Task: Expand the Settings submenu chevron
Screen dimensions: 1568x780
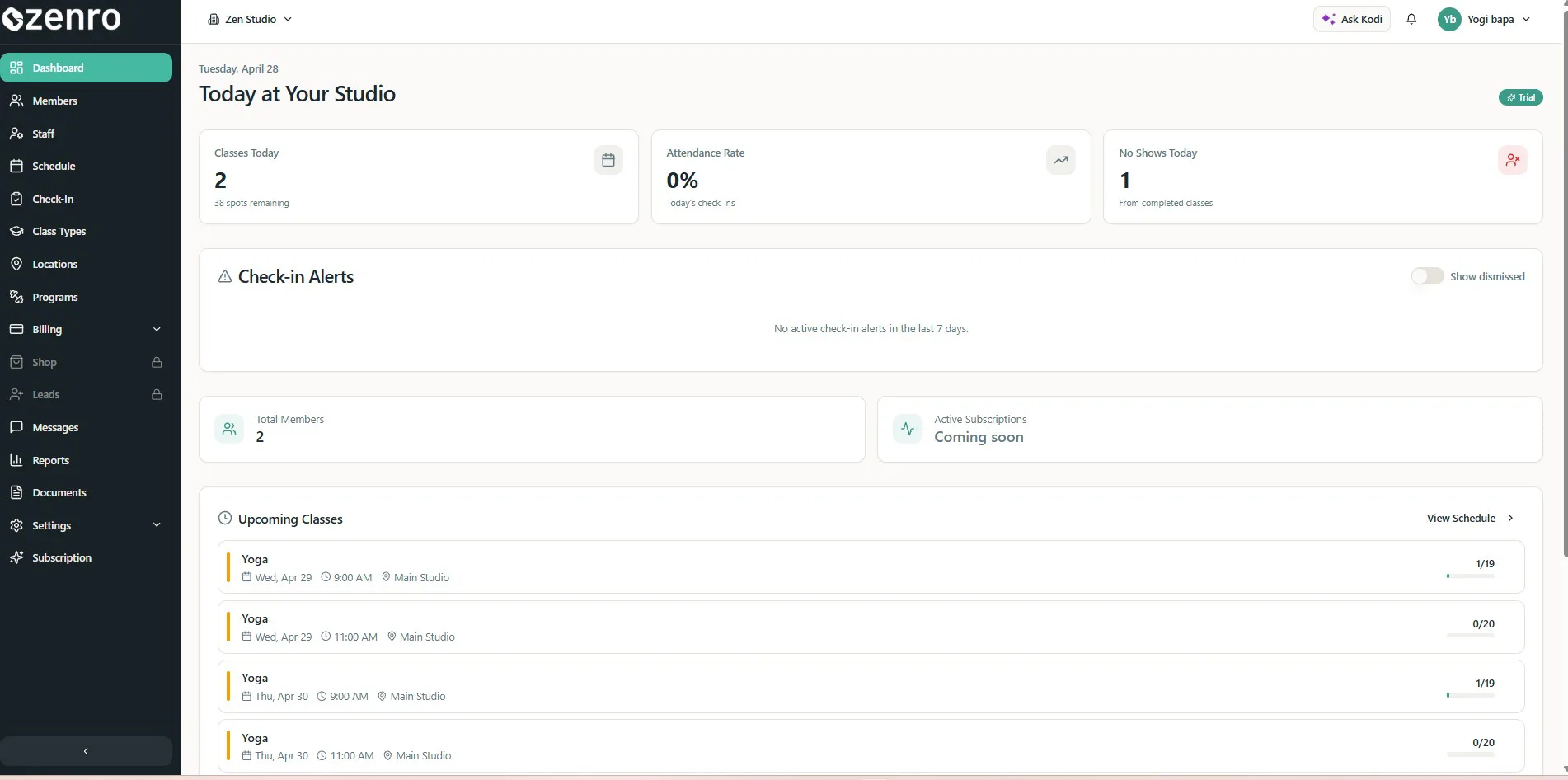Action: [x=157, y=524]
